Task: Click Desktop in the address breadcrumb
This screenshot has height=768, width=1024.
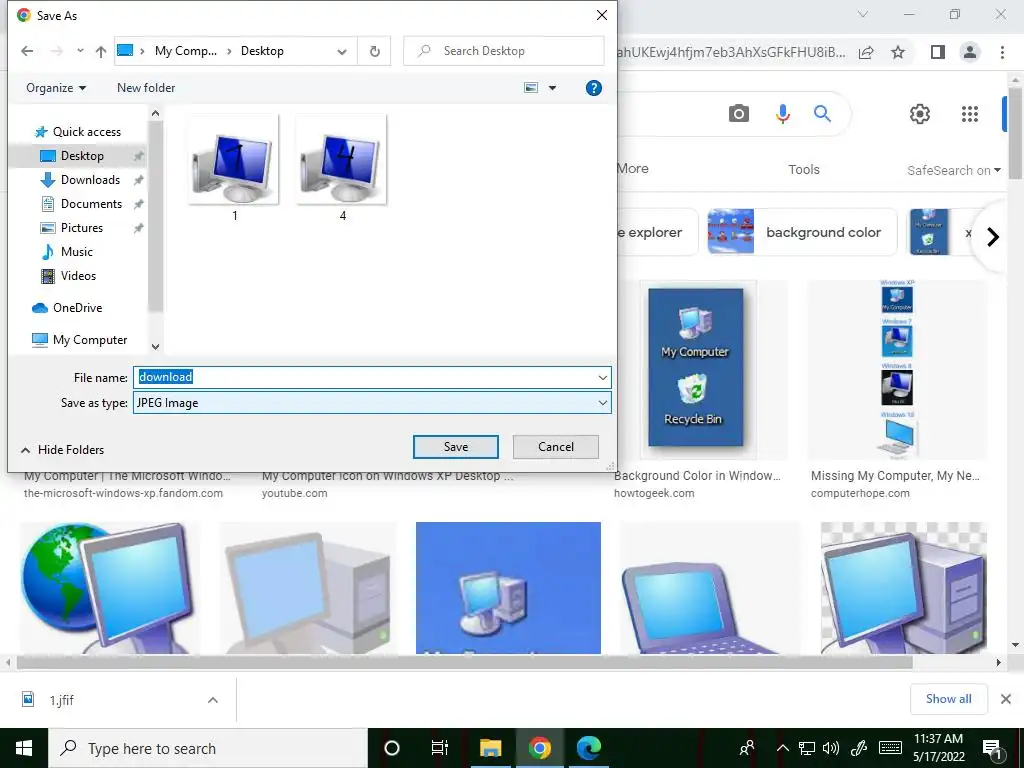Action: click(x=262, y=51)
